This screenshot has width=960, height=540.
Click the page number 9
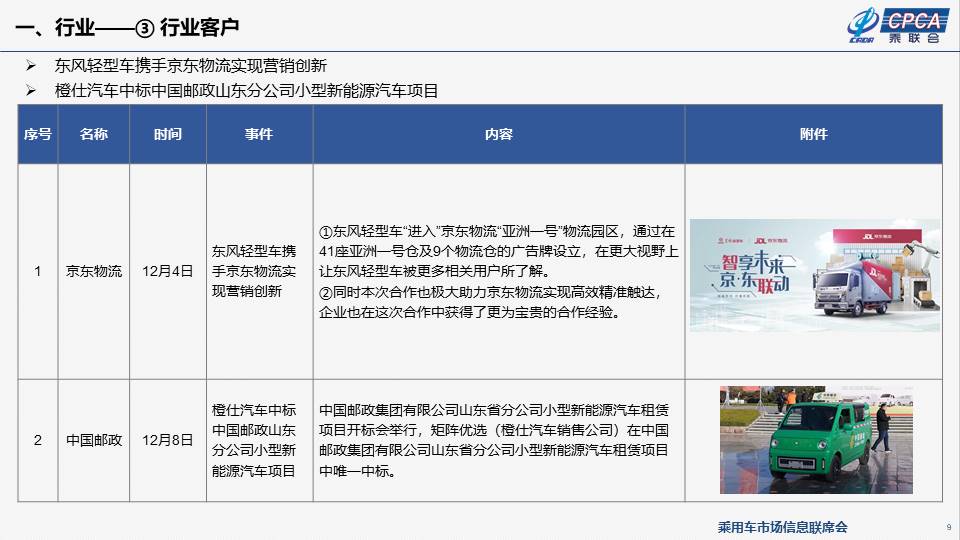(949, 527)
